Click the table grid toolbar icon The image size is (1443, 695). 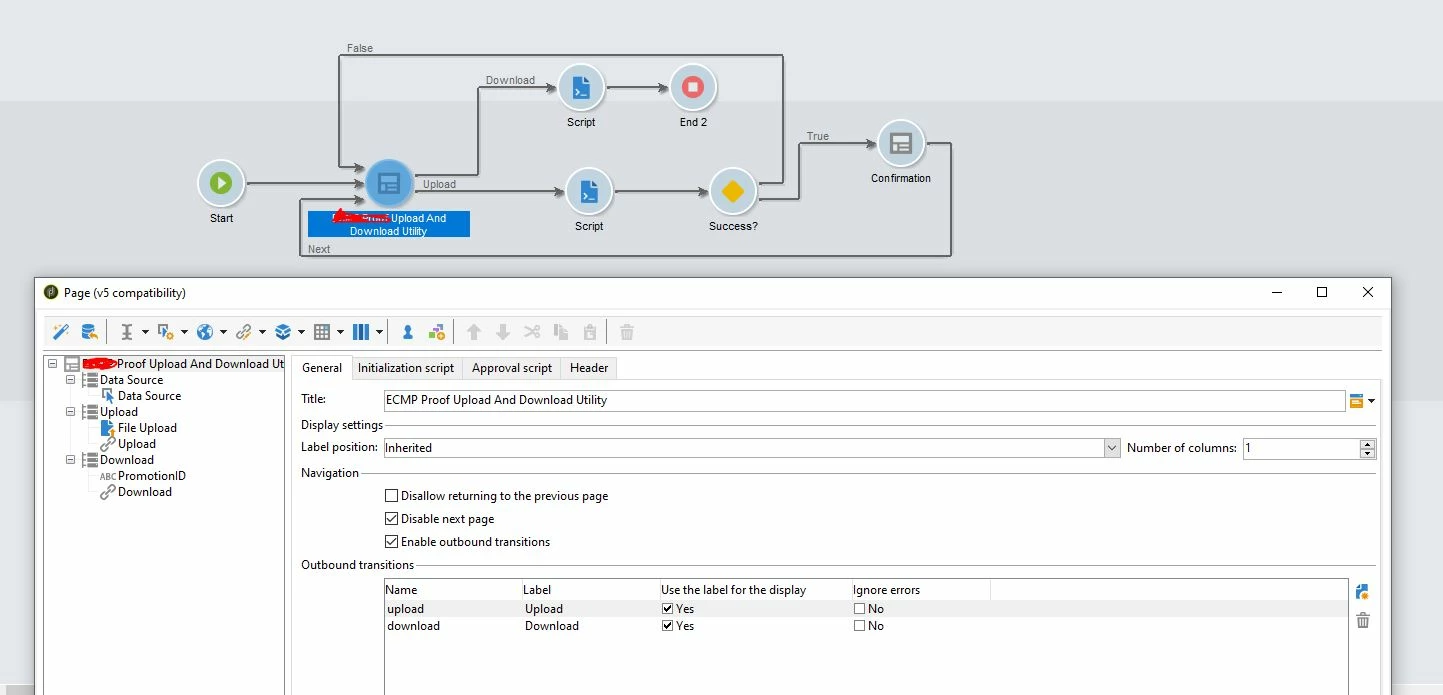(x=322, y=332)
